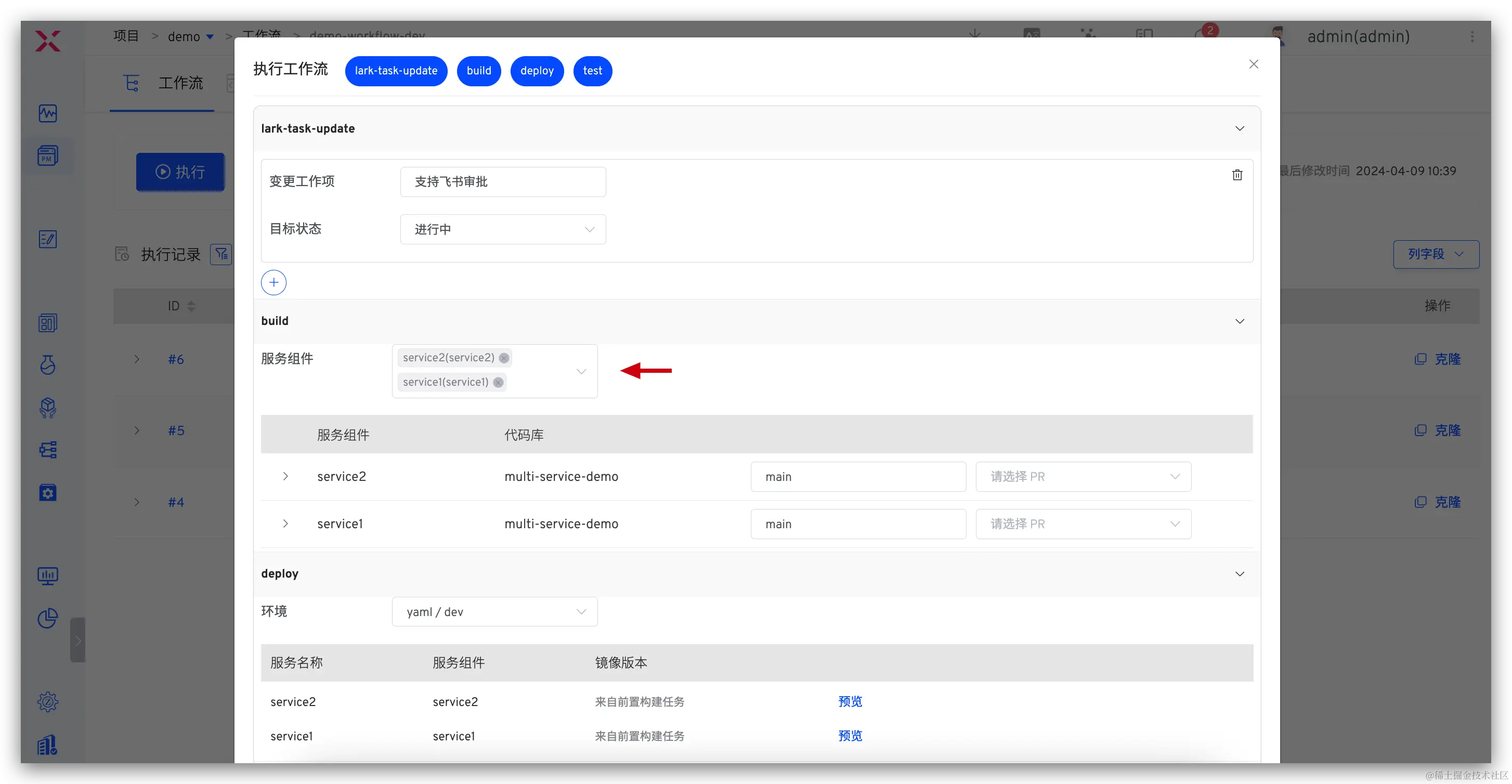Click 预览 link for service2 image
This screenshot has width=1512, height=784.
click(849, 701)
